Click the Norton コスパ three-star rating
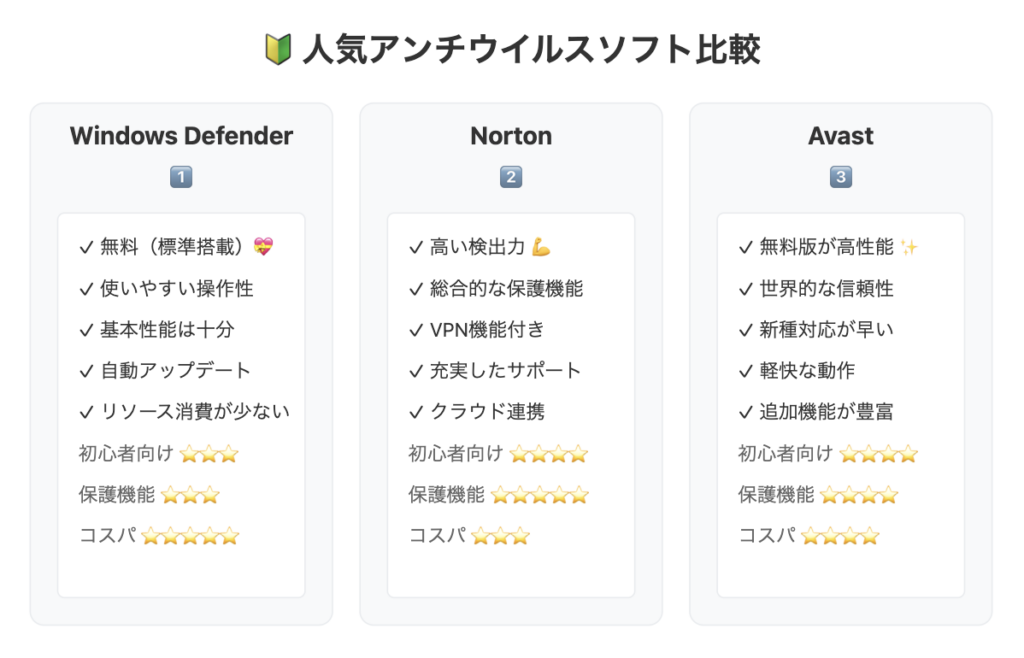Viewport: 1024px width, 658px height. point(500,537)
